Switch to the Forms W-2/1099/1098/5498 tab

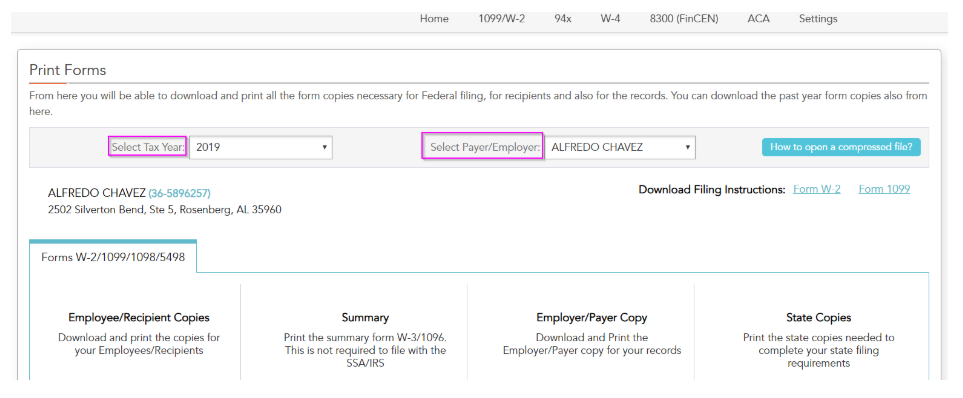click(113, 257)
